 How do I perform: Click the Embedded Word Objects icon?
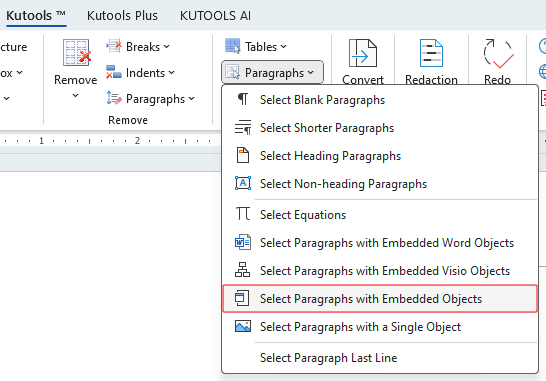[x=243, y=242]
